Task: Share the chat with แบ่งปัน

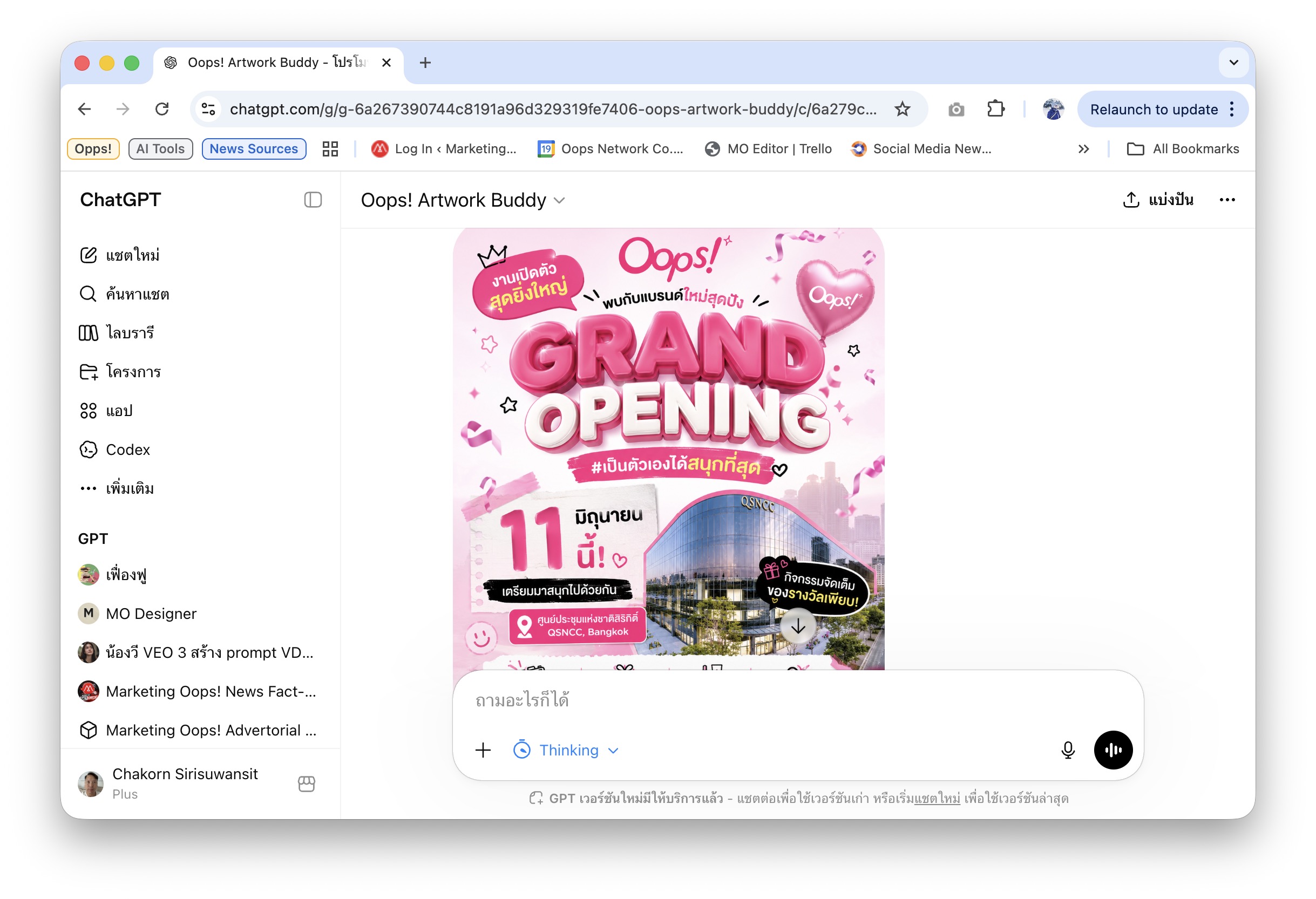Action: 1157,200
